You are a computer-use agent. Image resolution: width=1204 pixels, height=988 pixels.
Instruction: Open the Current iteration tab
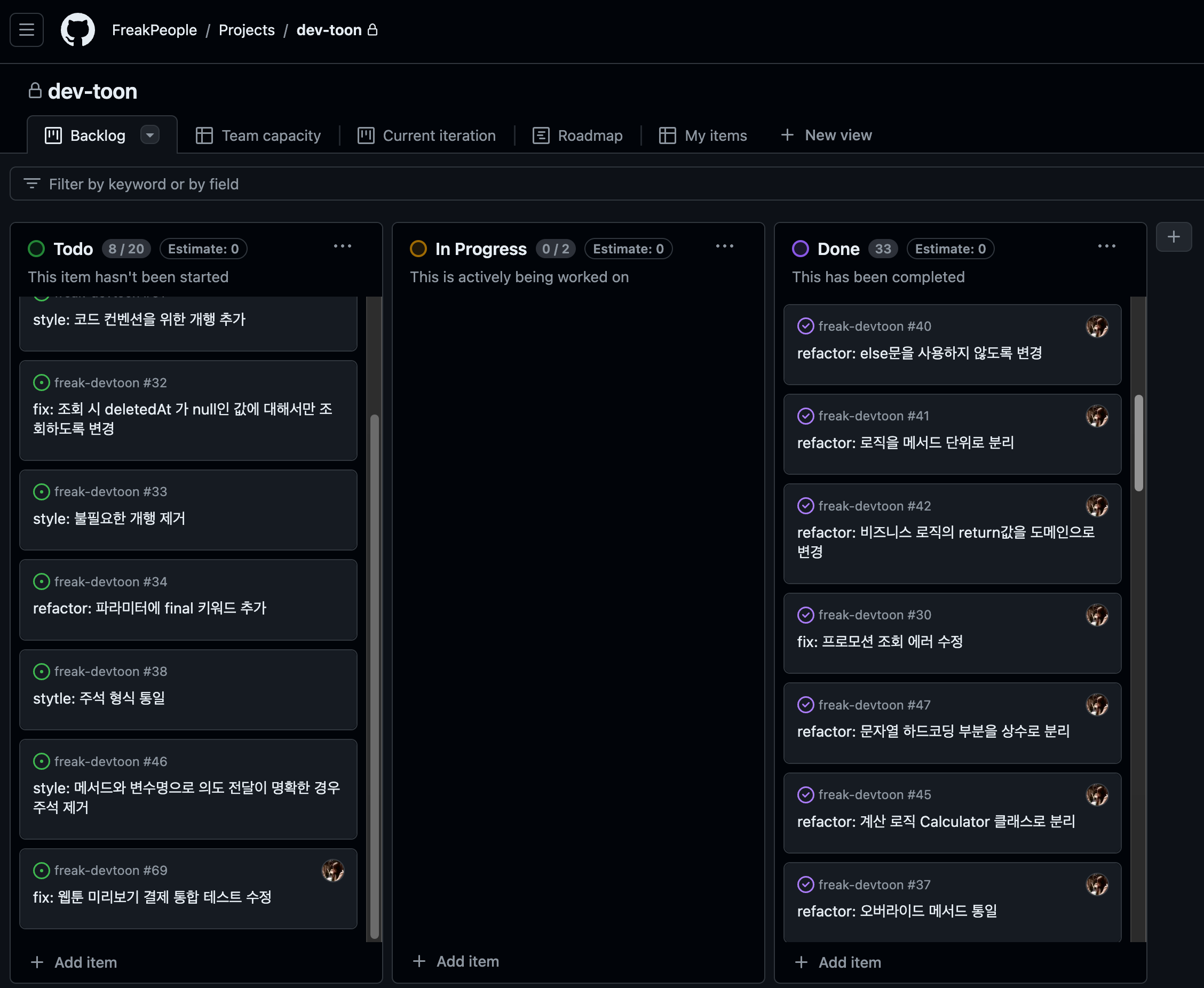point(426,136)
